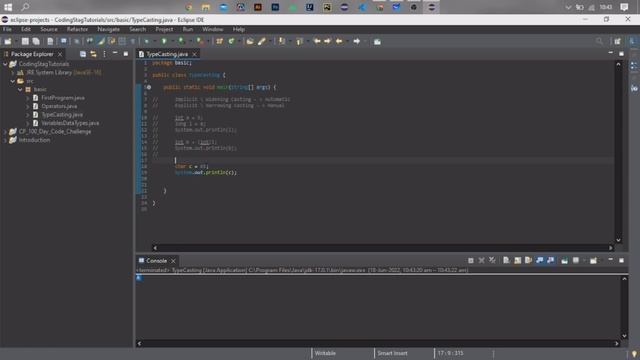Click the Forward navigation arrow in toolbar
640x360 pixels.
pos(357,41)
